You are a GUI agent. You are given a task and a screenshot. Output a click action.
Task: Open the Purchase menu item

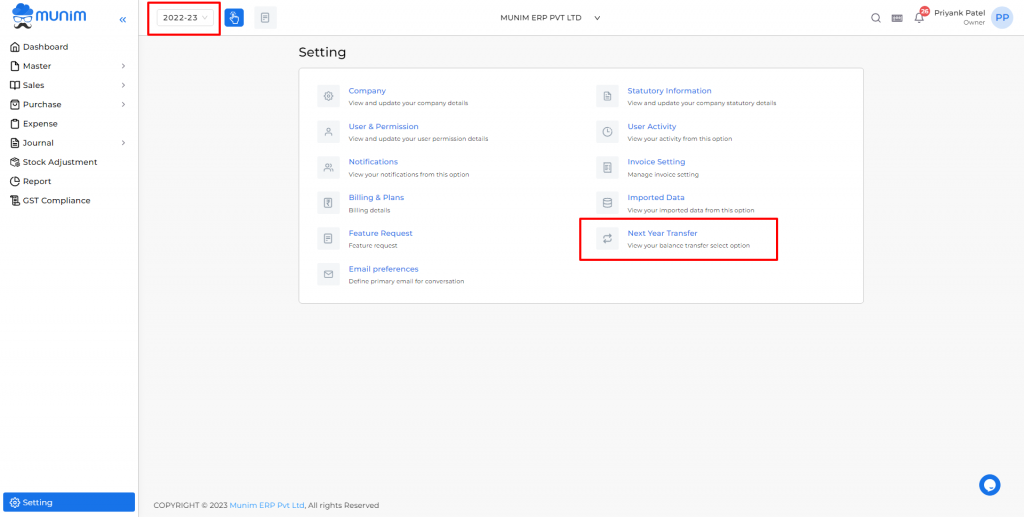(42, 104)
